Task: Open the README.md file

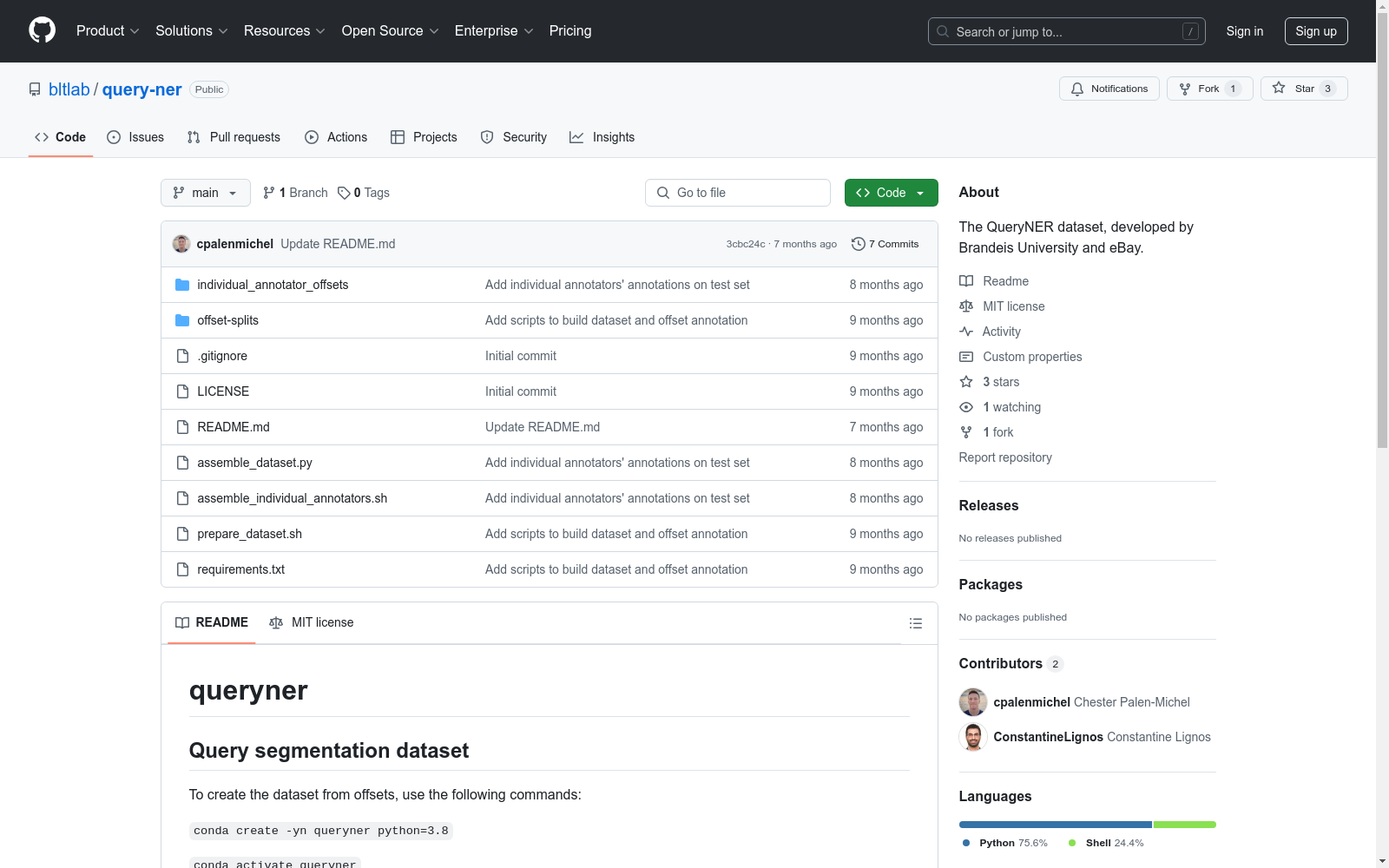Action: [234, 427]
